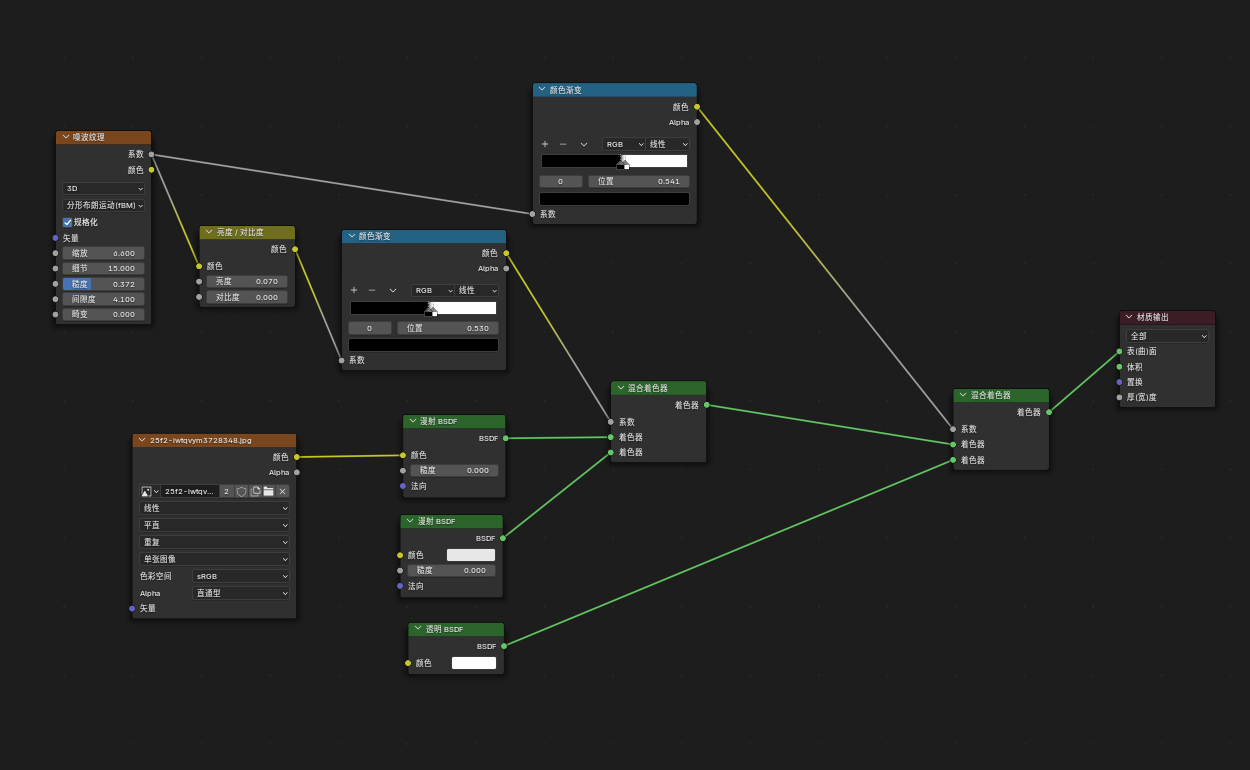Click the 糙度 0.372 slider in noise node
This screenshot has width=1250, height=770.
coord(103,284)
